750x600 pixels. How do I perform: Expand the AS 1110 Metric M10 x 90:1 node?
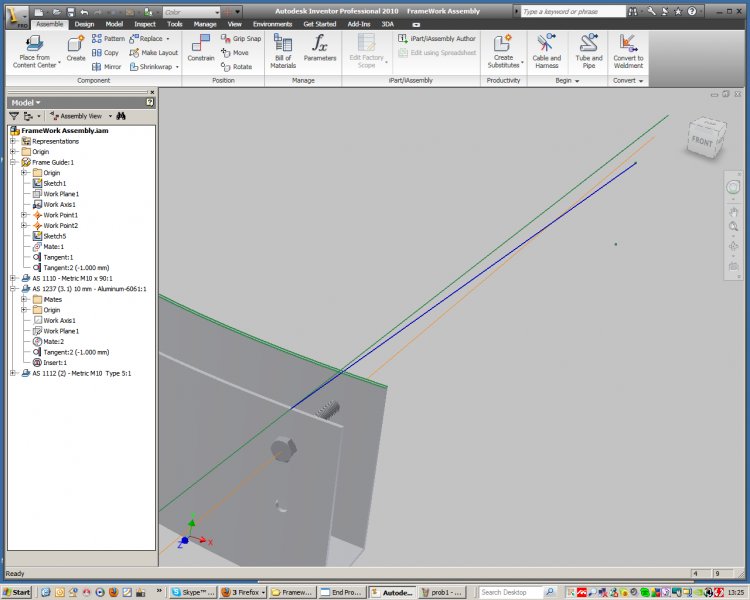coord(13,278)
